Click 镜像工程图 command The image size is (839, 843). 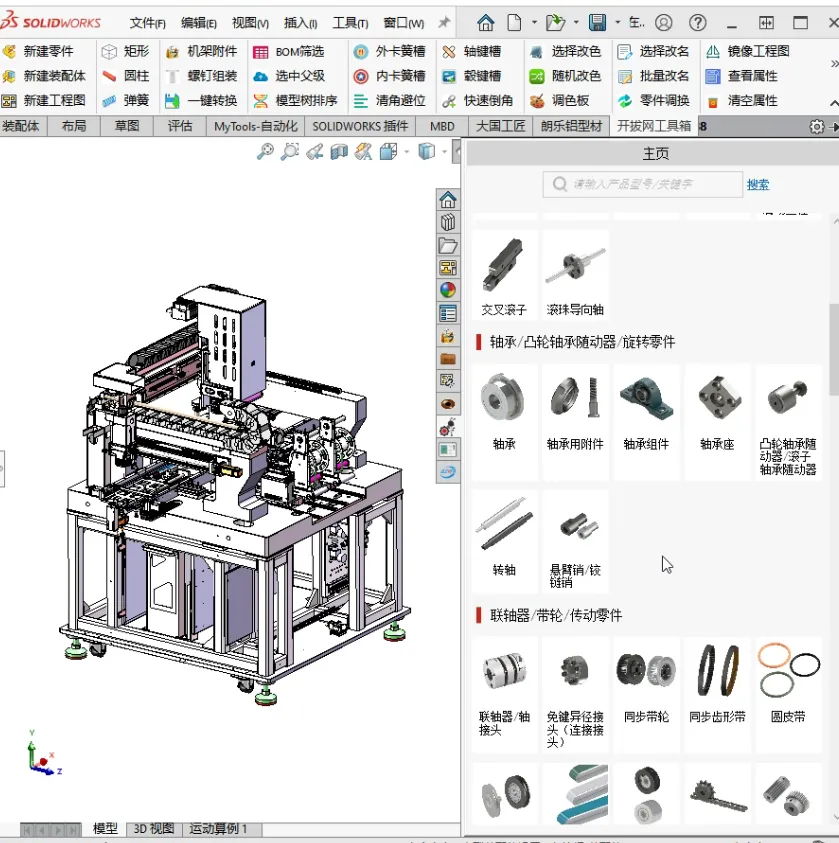748,52
